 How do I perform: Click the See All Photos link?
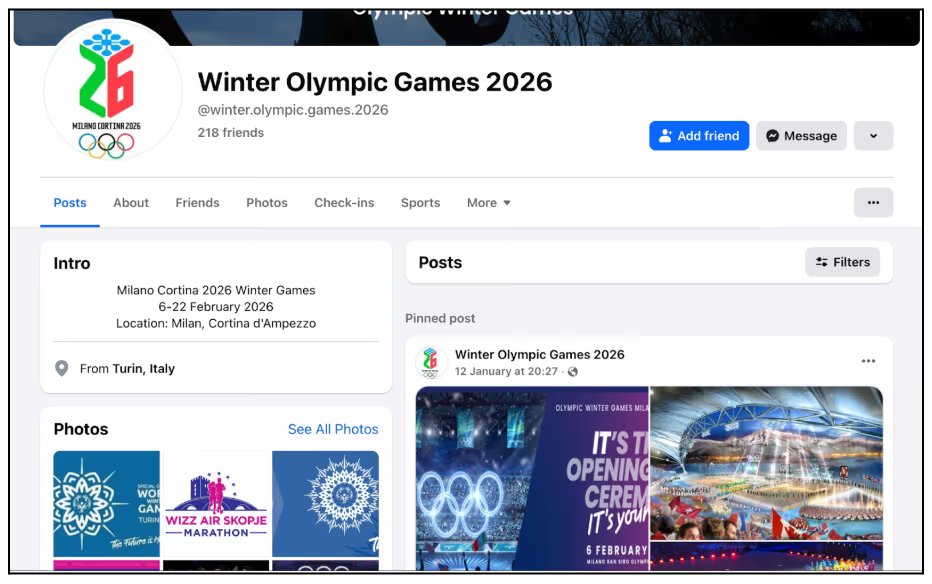coord(333,429)
